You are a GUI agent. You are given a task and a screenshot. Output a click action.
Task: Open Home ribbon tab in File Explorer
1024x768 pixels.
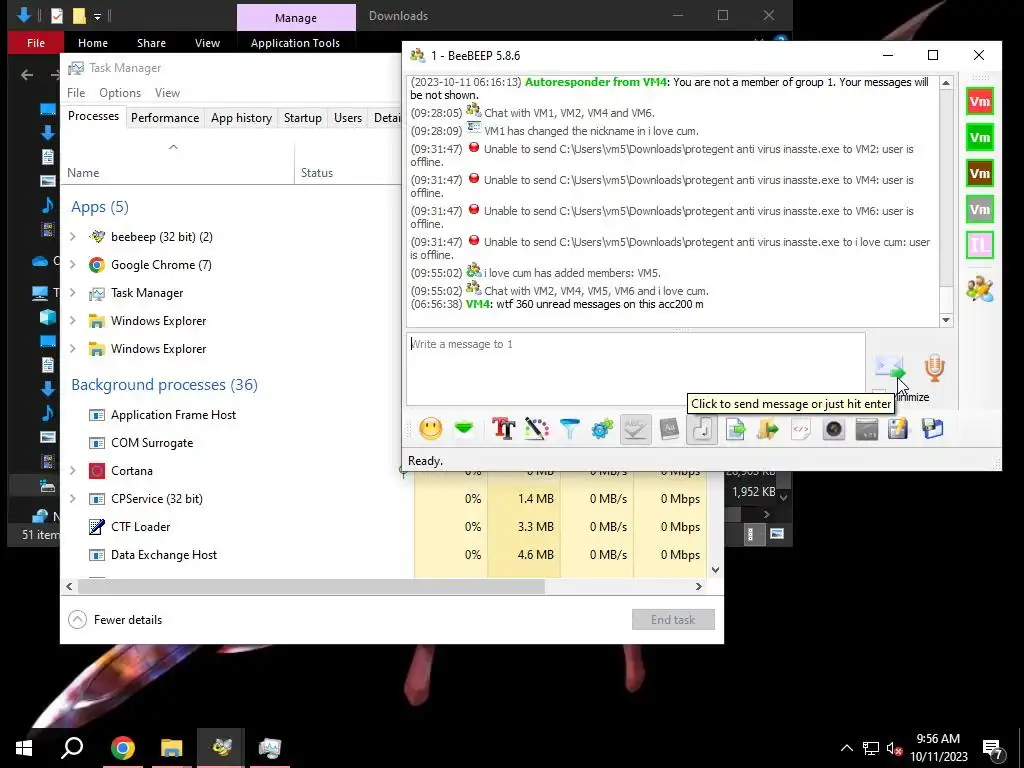point(93,43)
